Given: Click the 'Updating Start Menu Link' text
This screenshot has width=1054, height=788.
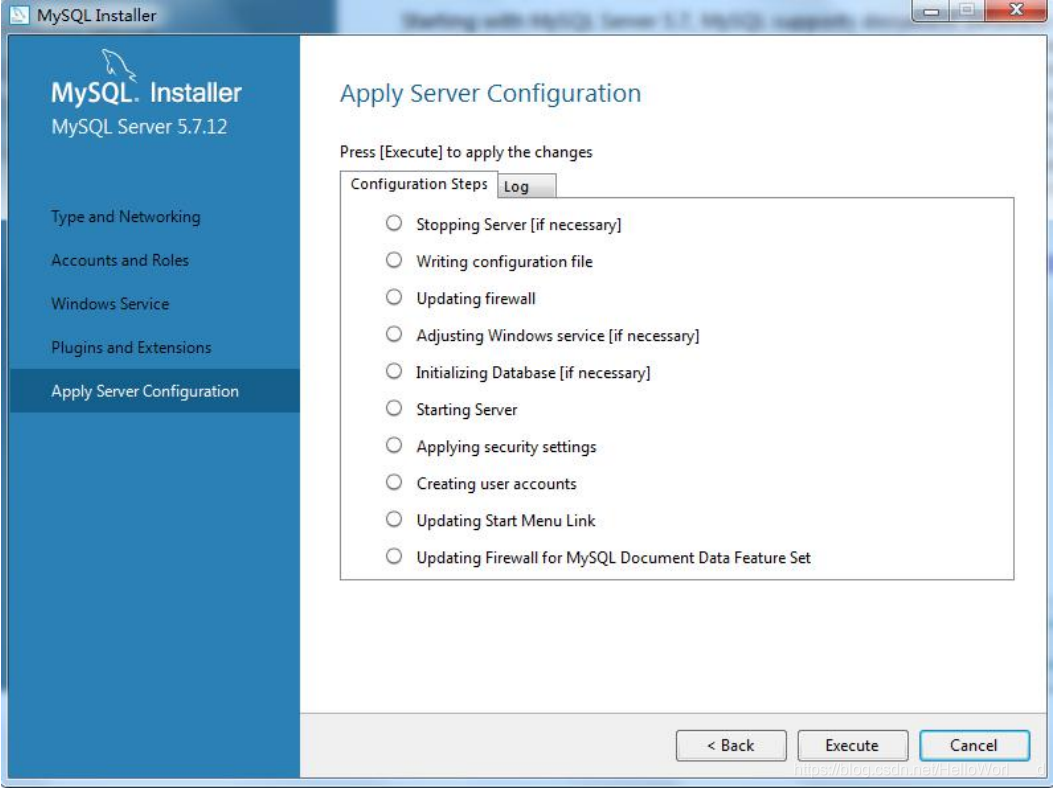Looking at the screenshot, I should click(x=505, y=520).
